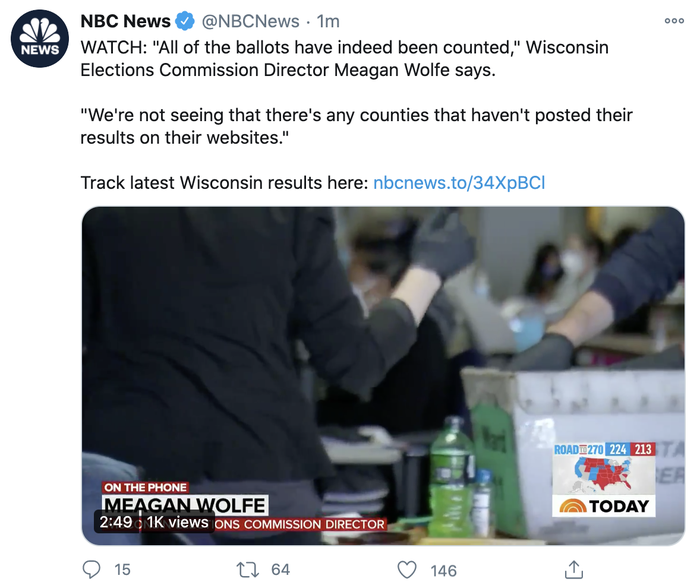Open the @NBCNews handle

point(250,21)
